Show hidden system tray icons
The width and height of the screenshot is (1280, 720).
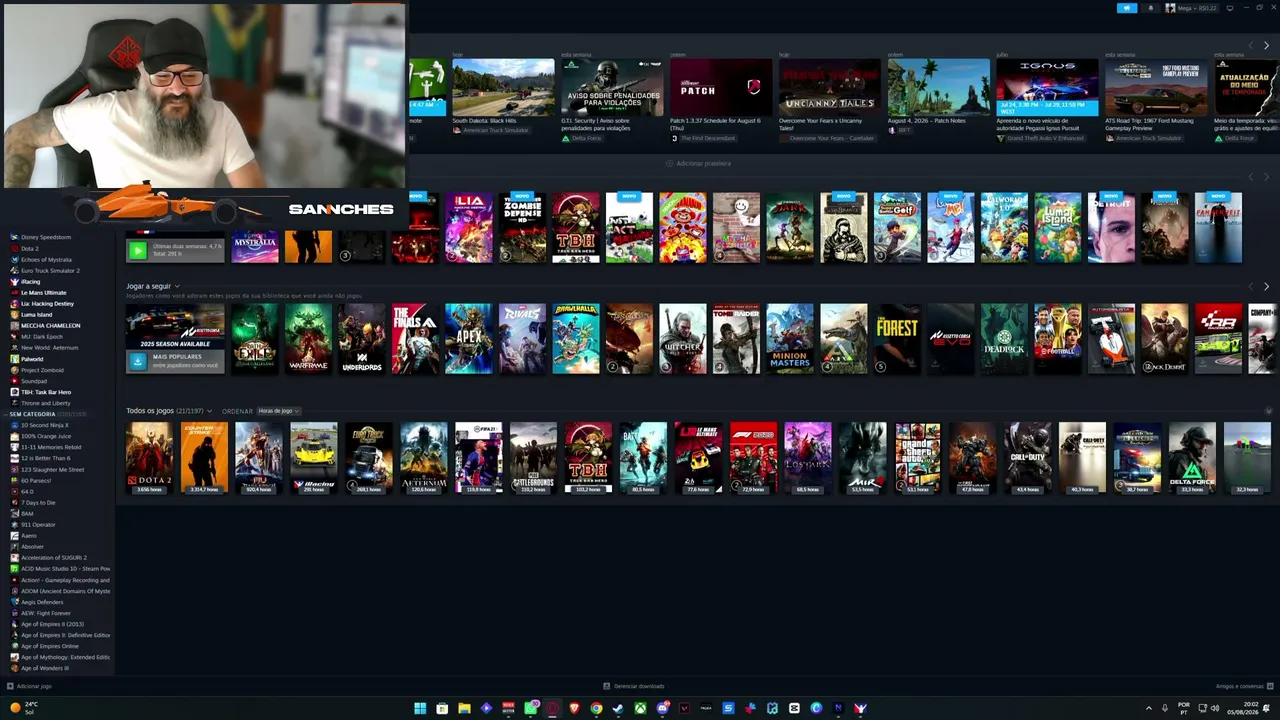pyautogui.click(x=1148, y=708)
